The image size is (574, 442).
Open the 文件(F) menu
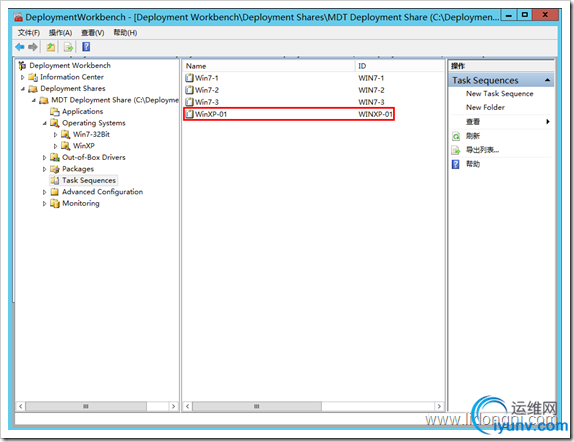(29, 33)
